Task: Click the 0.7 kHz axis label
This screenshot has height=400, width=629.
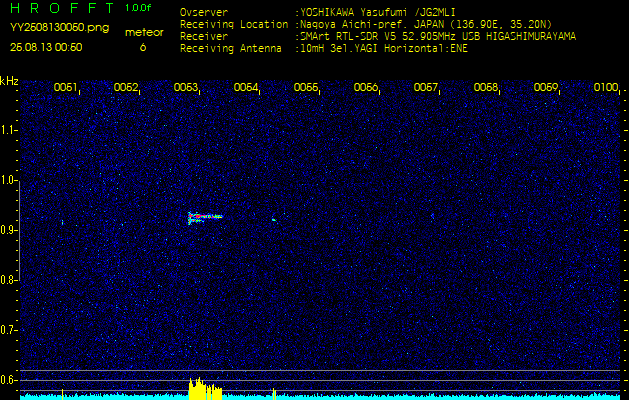Action: [8, 330]
